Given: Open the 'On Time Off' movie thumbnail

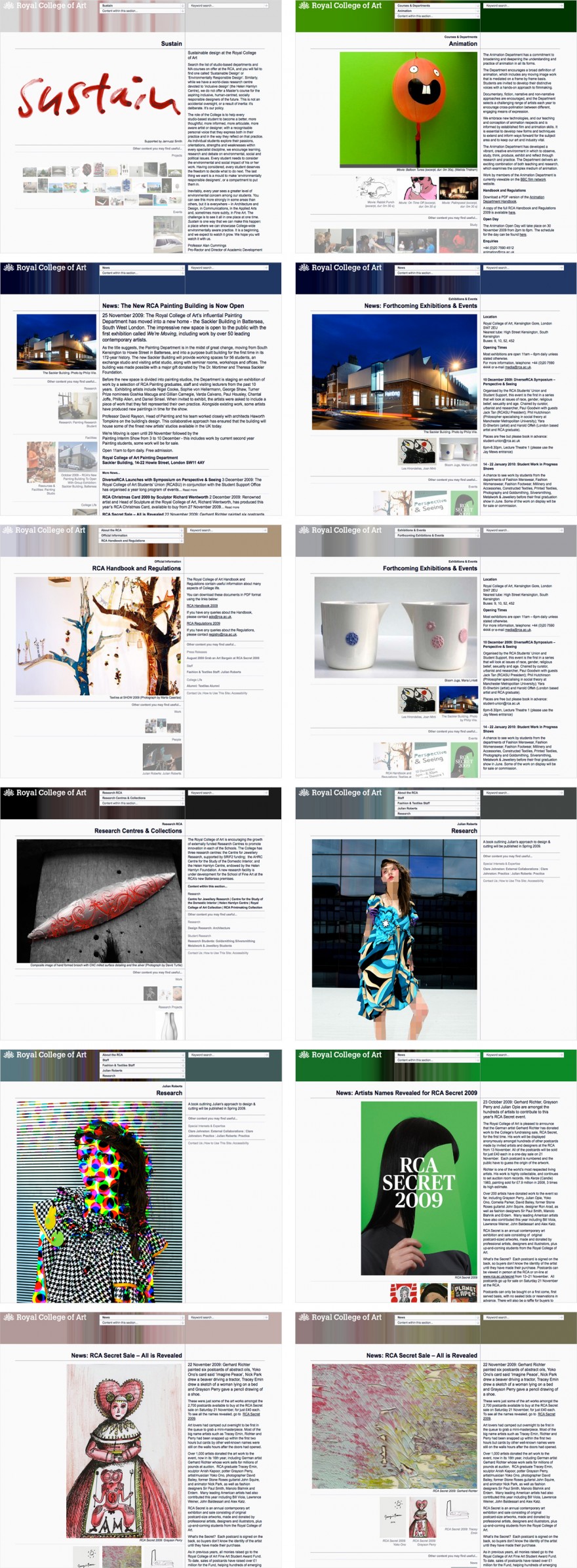Looking at the screenshot, I should tap(417, 189).
